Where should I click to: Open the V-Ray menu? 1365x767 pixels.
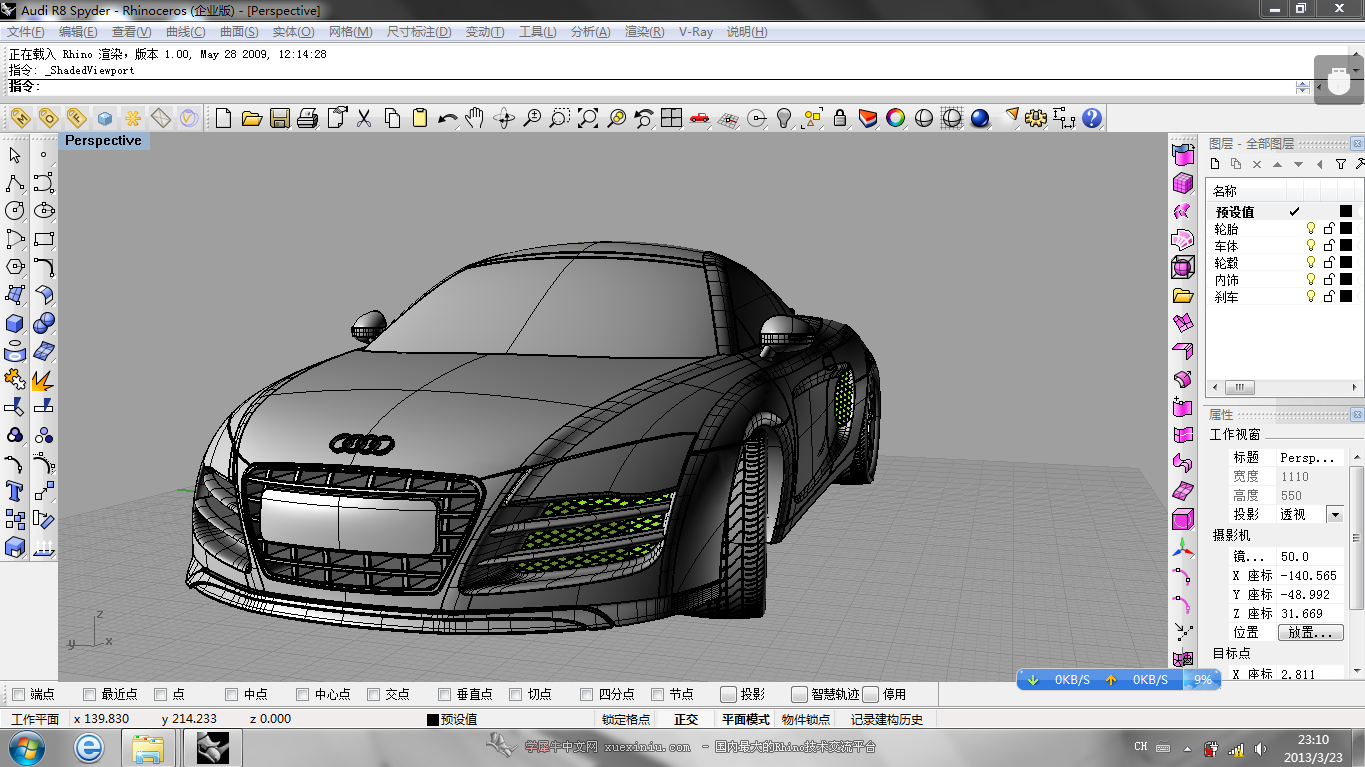coord(696,32)
